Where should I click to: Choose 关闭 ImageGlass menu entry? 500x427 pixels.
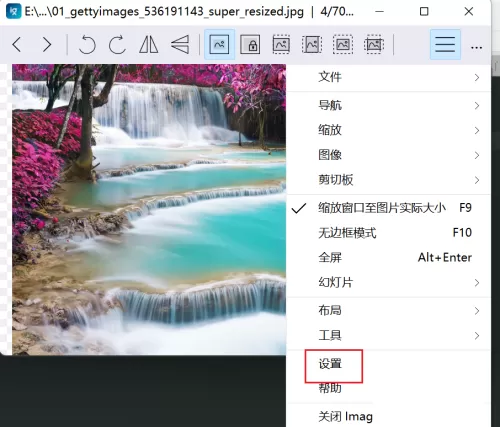coord(345,417)
